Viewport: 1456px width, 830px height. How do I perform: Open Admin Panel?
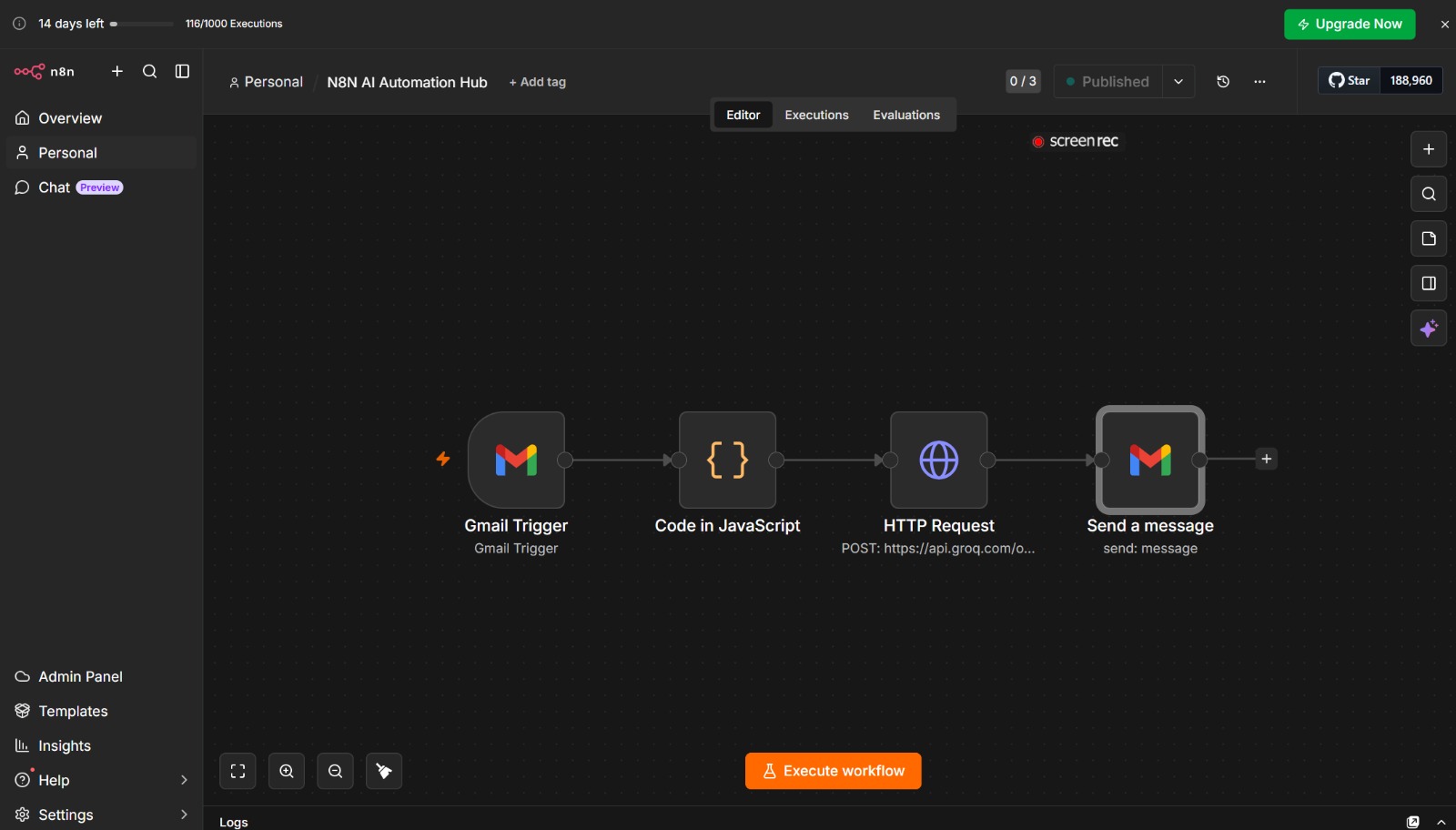coord(101,676)
